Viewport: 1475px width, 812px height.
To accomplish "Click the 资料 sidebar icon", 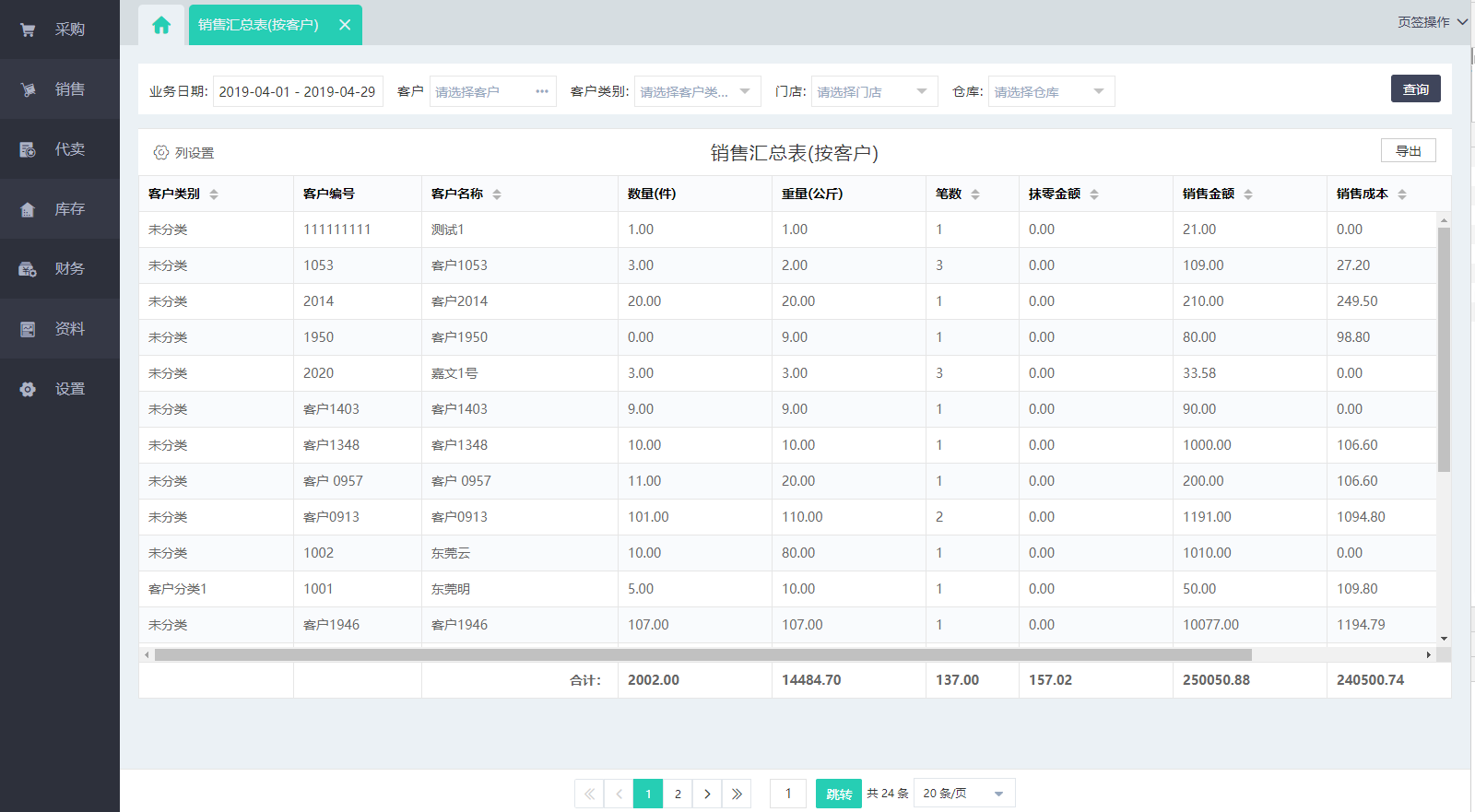I will [x=28, y=329].
